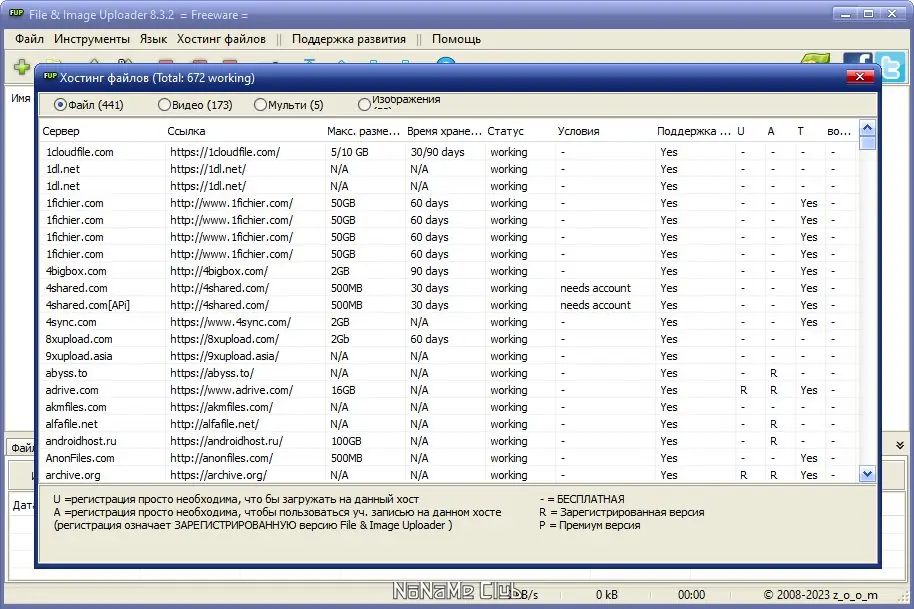
Task: Click the double-chevron collapse icon in main window
Action: click(x=899, y=445)
